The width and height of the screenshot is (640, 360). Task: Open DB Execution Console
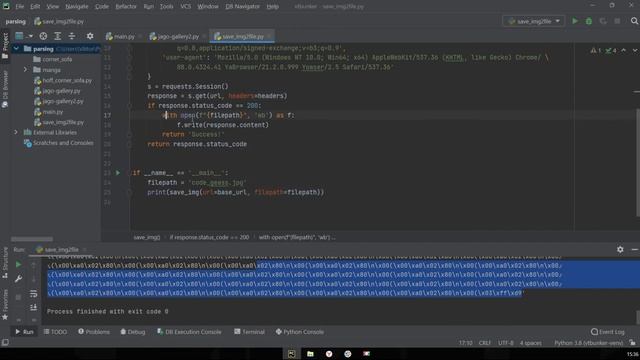click(189, 332)
